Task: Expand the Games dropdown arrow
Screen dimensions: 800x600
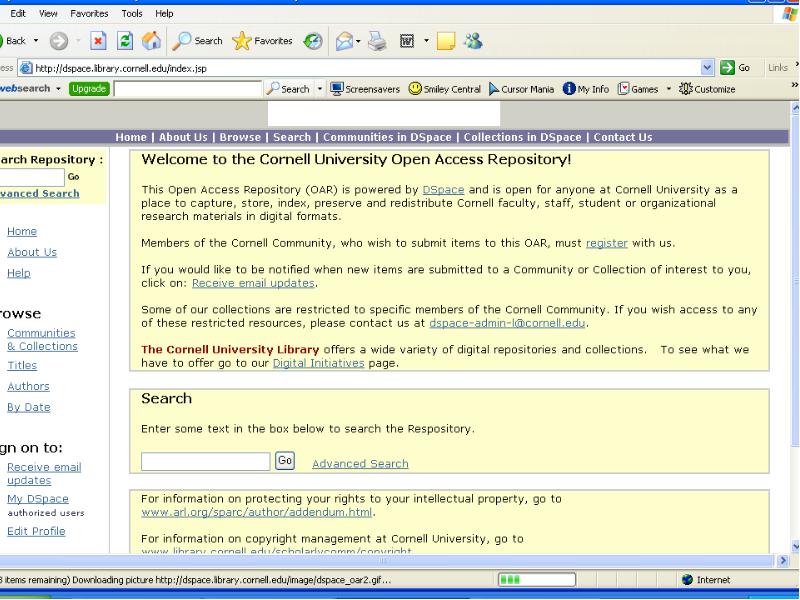Action: click(x=668, y=89)
